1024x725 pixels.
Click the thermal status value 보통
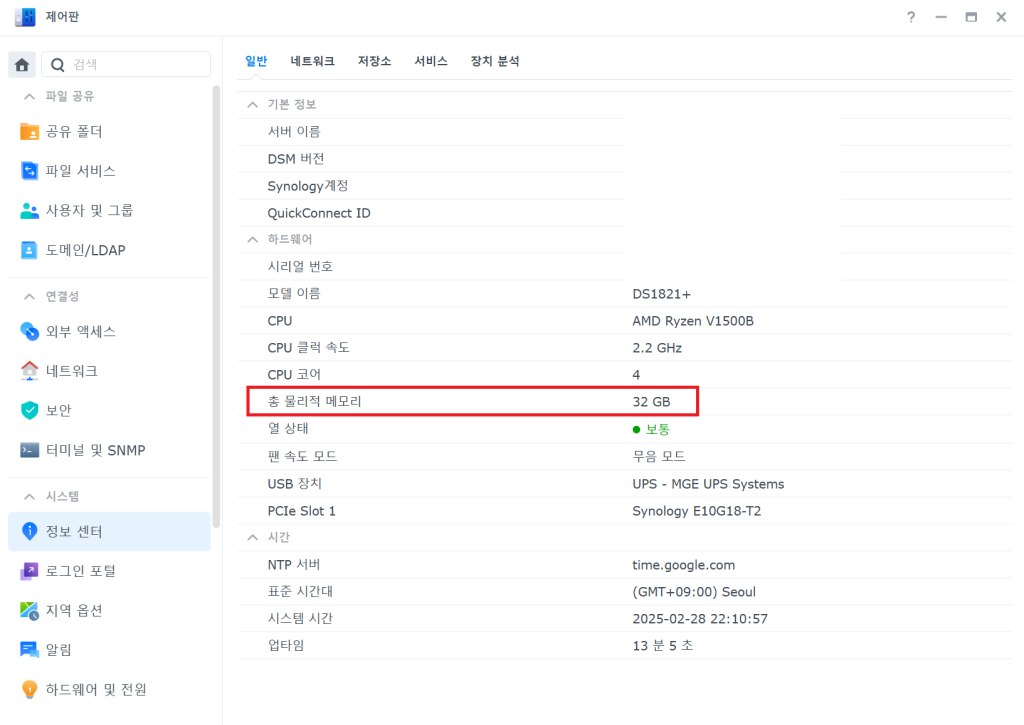coord(658,429)
